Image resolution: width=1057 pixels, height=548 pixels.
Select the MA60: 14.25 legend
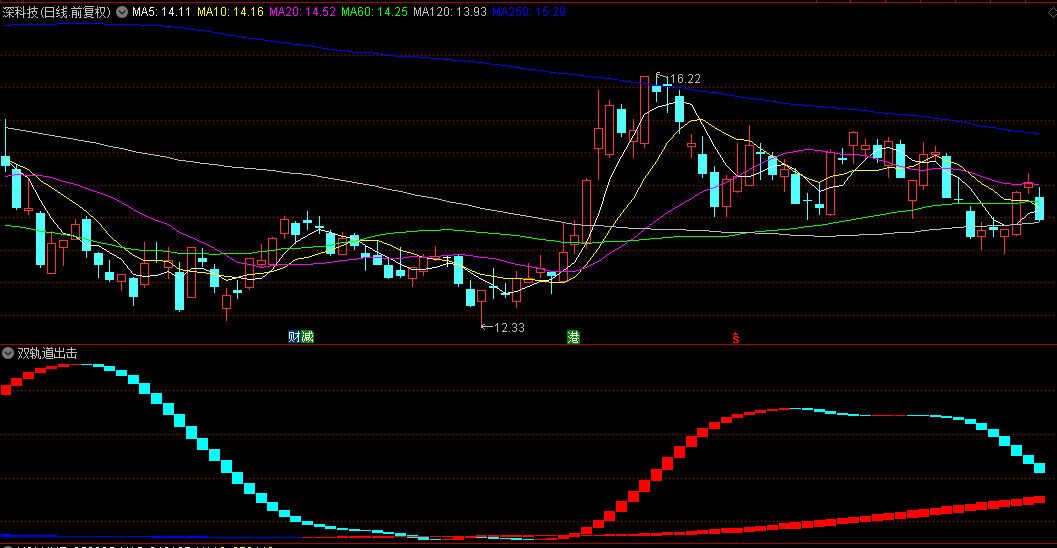tap(375, 11)
